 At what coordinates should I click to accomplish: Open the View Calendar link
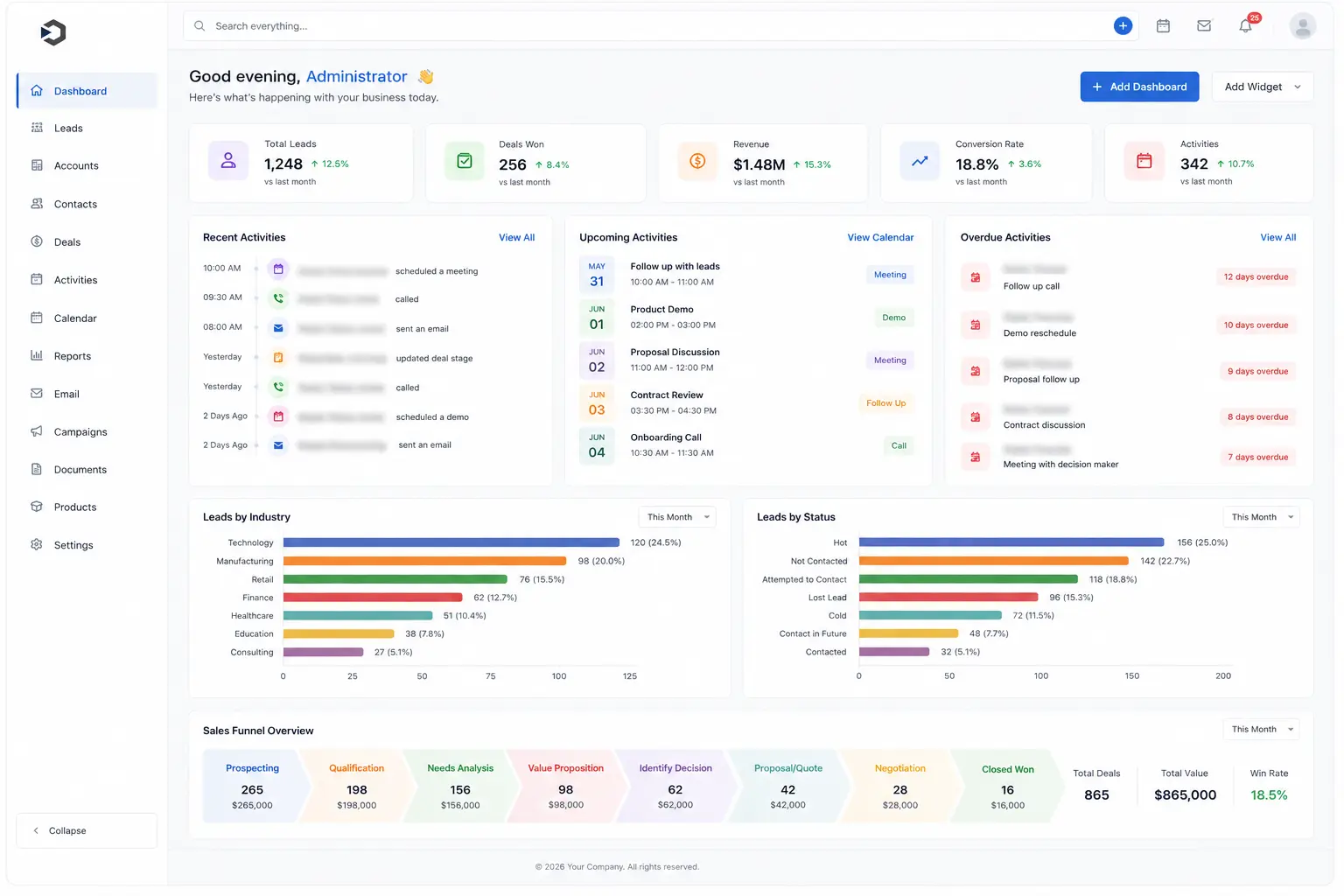880,237
